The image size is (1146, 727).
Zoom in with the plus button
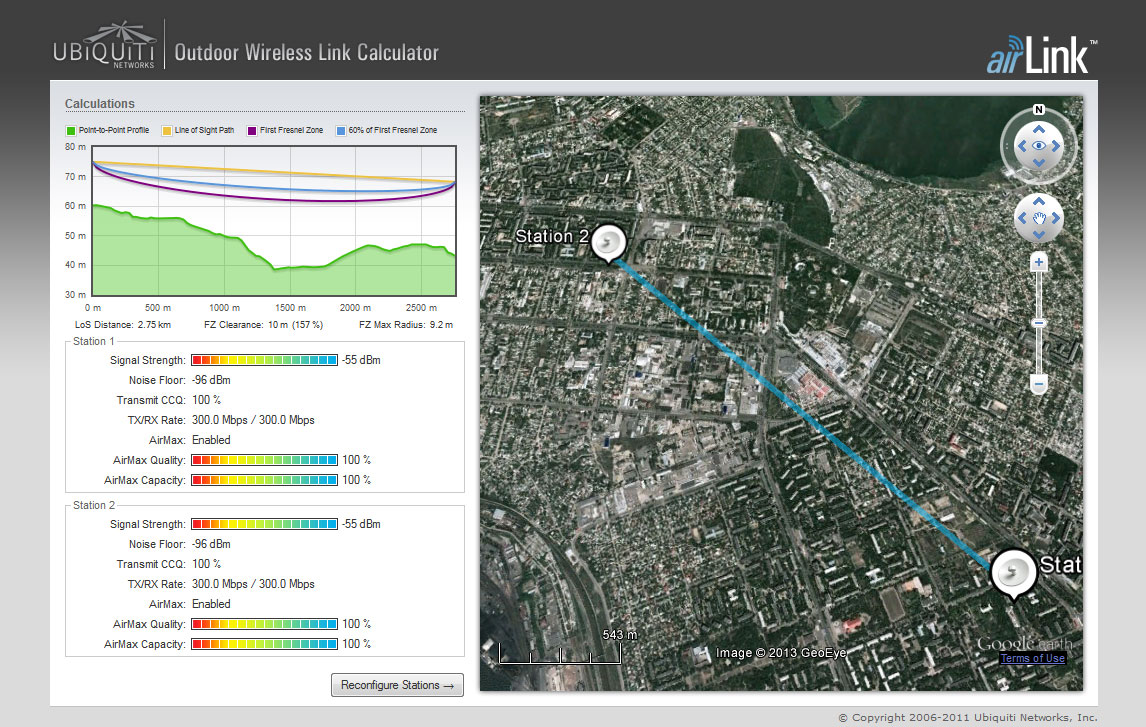pyautogui.click(x=1039, y=263)
